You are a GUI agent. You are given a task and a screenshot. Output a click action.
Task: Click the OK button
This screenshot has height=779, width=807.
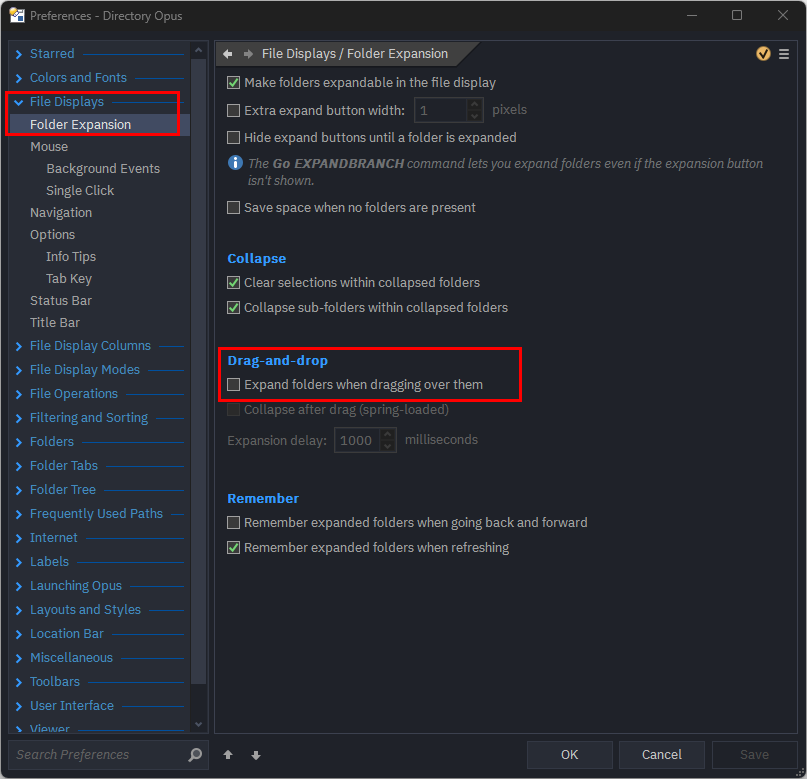tap(570, 755)
